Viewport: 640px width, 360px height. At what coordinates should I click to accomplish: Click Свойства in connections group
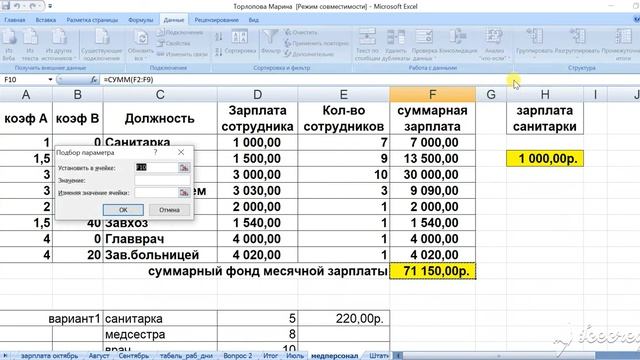tap(174, 43)
